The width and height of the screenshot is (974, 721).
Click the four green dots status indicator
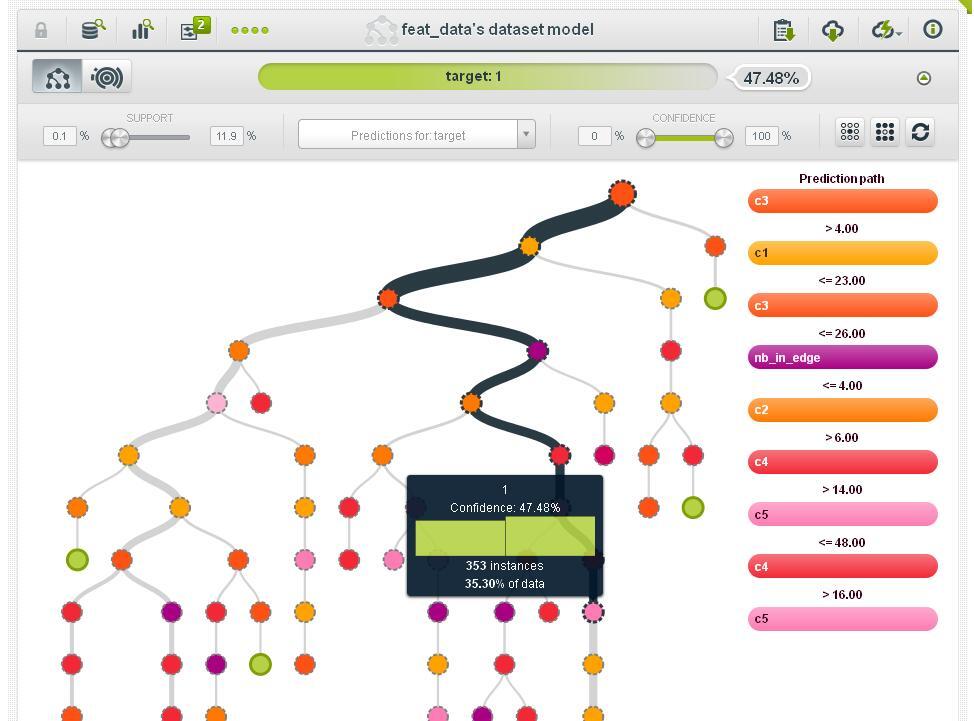point(250,30)
